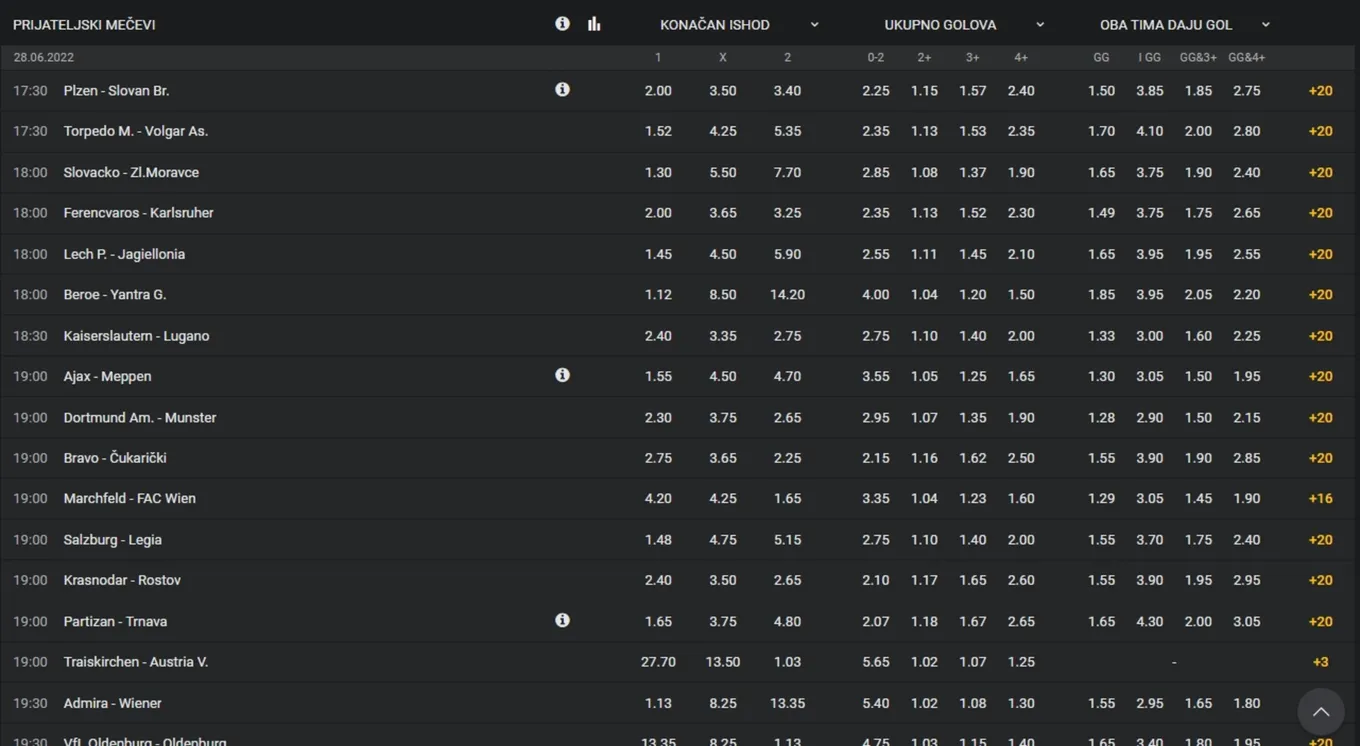Choose away win odds 14.20 for Yantra G.

[787, 295]
